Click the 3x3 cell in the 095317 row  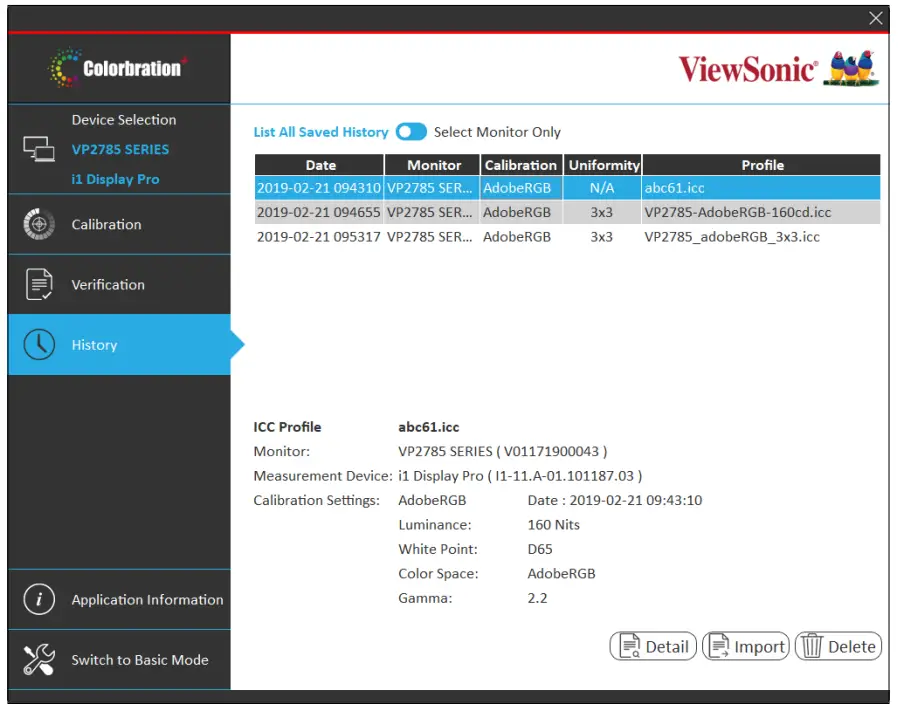coord(601,237)
